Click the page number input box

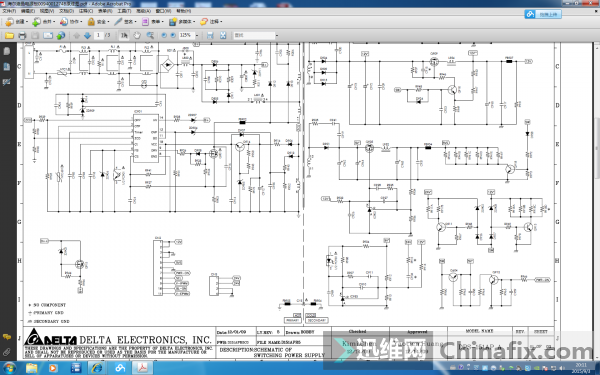(98, 35)
